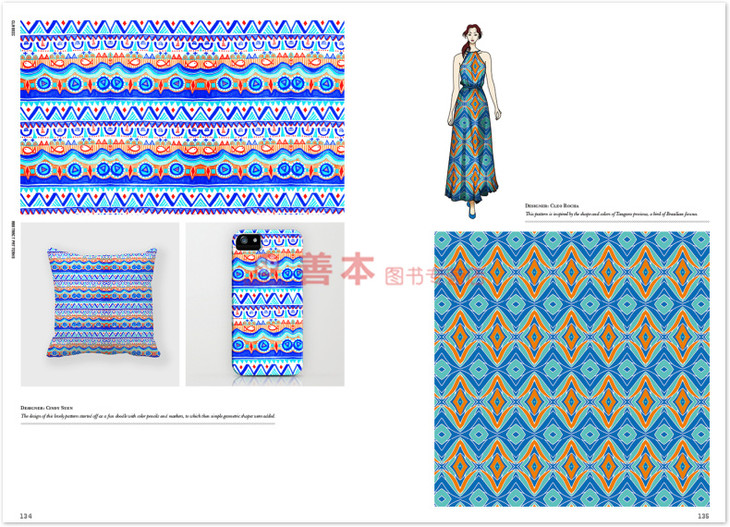The image size is (730, 527).
Task: Click the model's blue shoes
Action: pyautogui.click(x=470, y=212)
